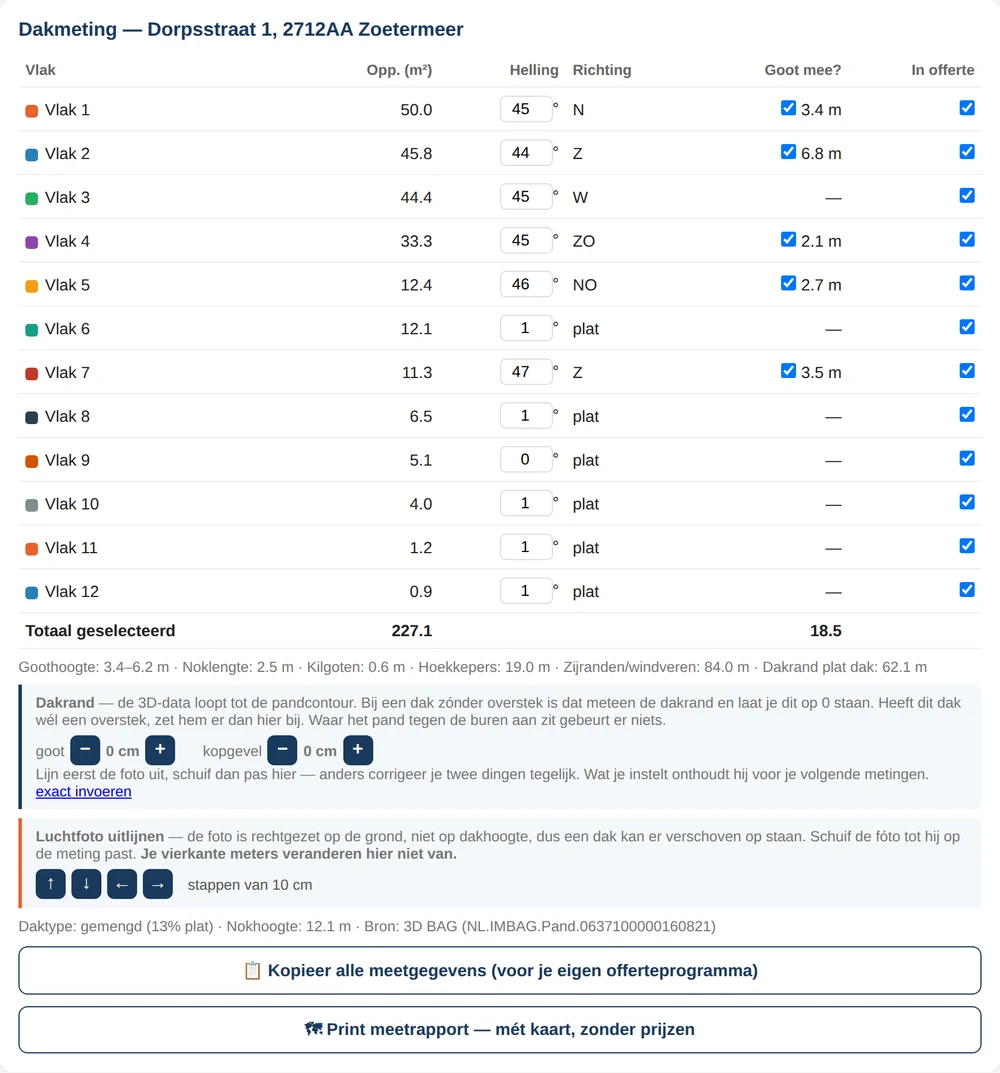
Task: Exclude Vlak 12 from the offerte
Action: pyautogui.click(x=967, y=590)
